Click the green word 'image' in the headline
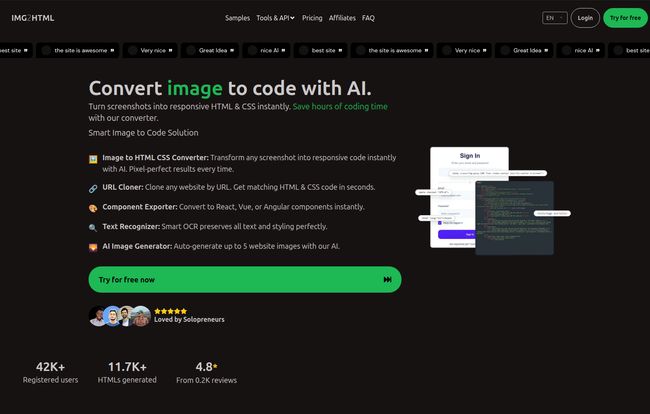This screenshot has height=414, width=650. [x=195, y=89]
